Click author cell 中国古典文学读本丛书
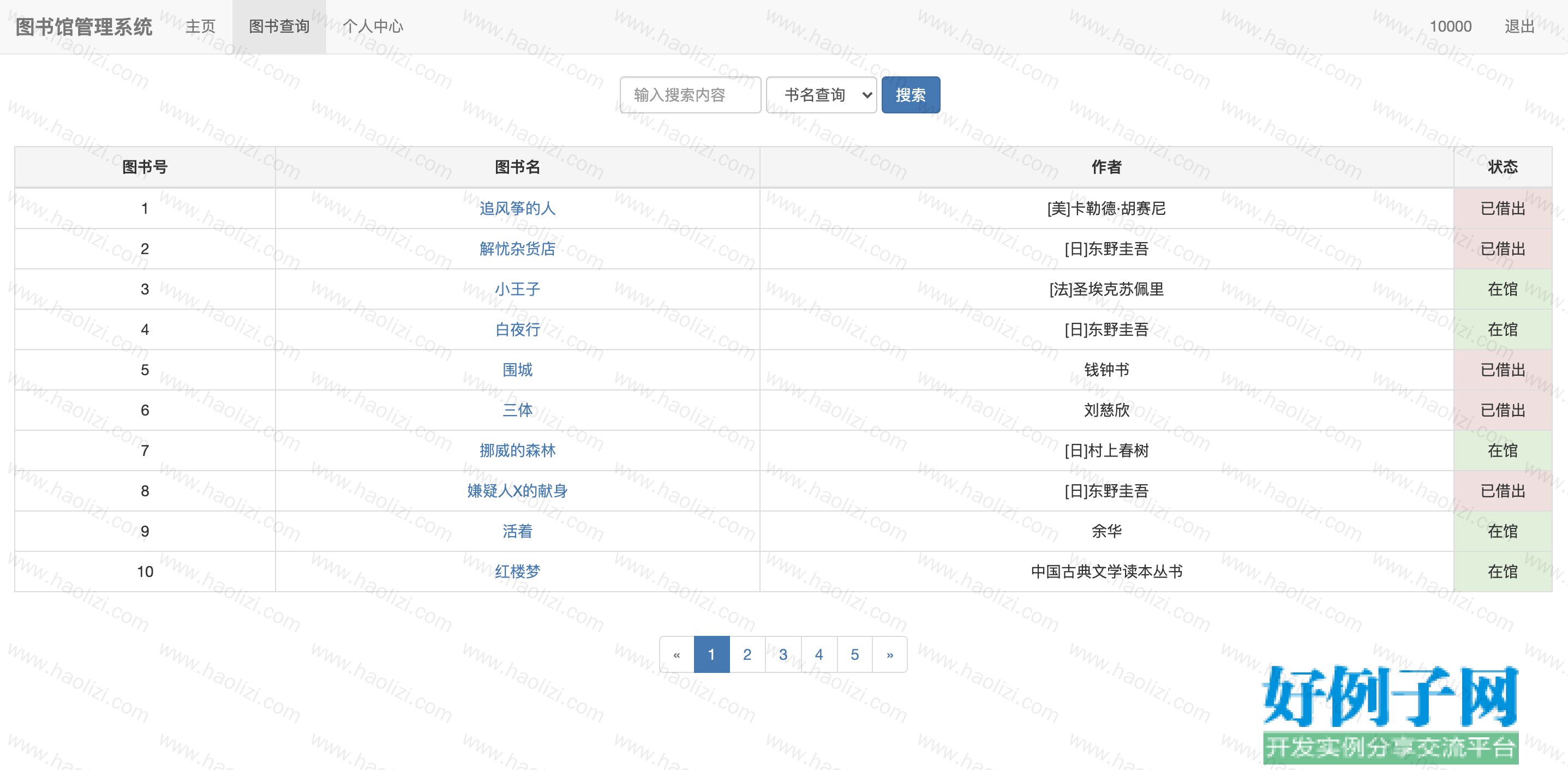Viewport: 1568px width, 770px height. (x=1106, y=572)
